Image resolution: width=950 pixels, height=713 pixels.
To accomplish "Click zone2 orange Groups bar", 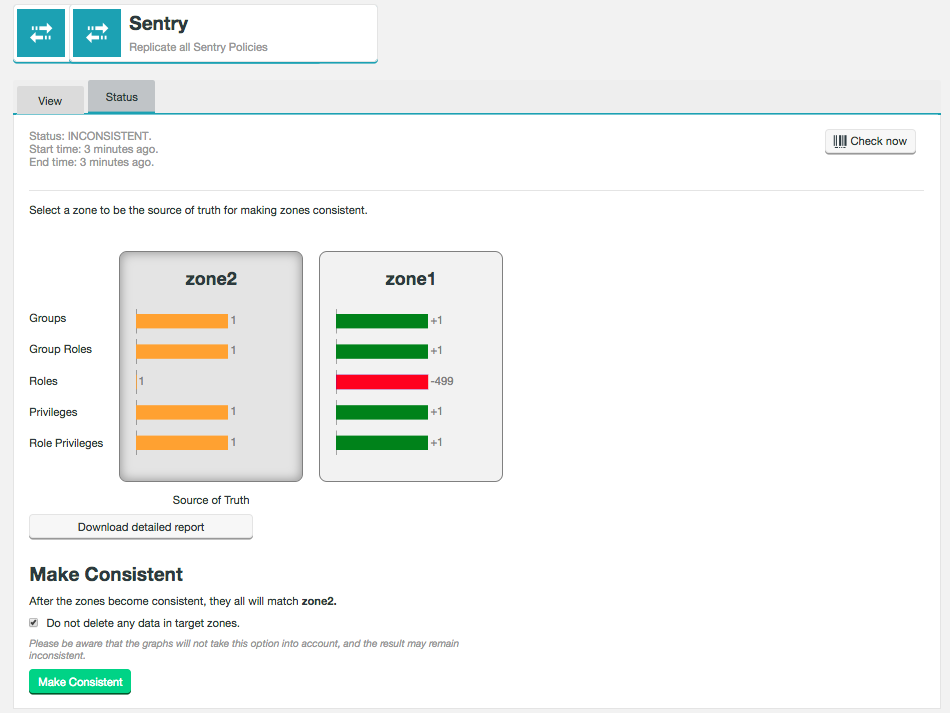I will click(182, 320).
